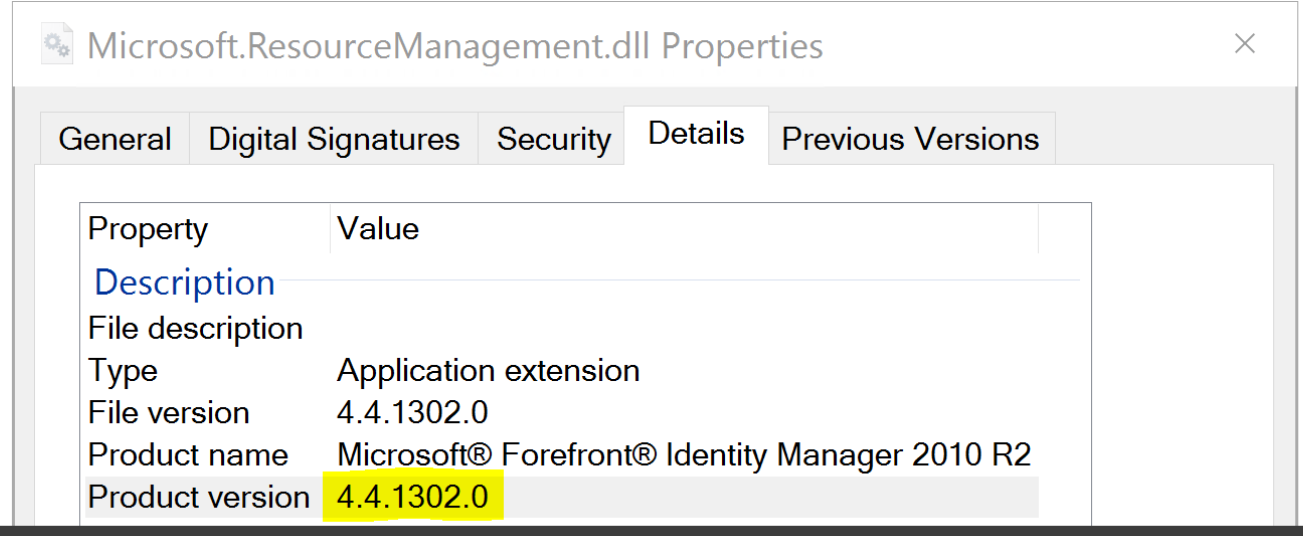1303x536 pixels.
Task: Select the File version property label
Action: tap(168, 412)
